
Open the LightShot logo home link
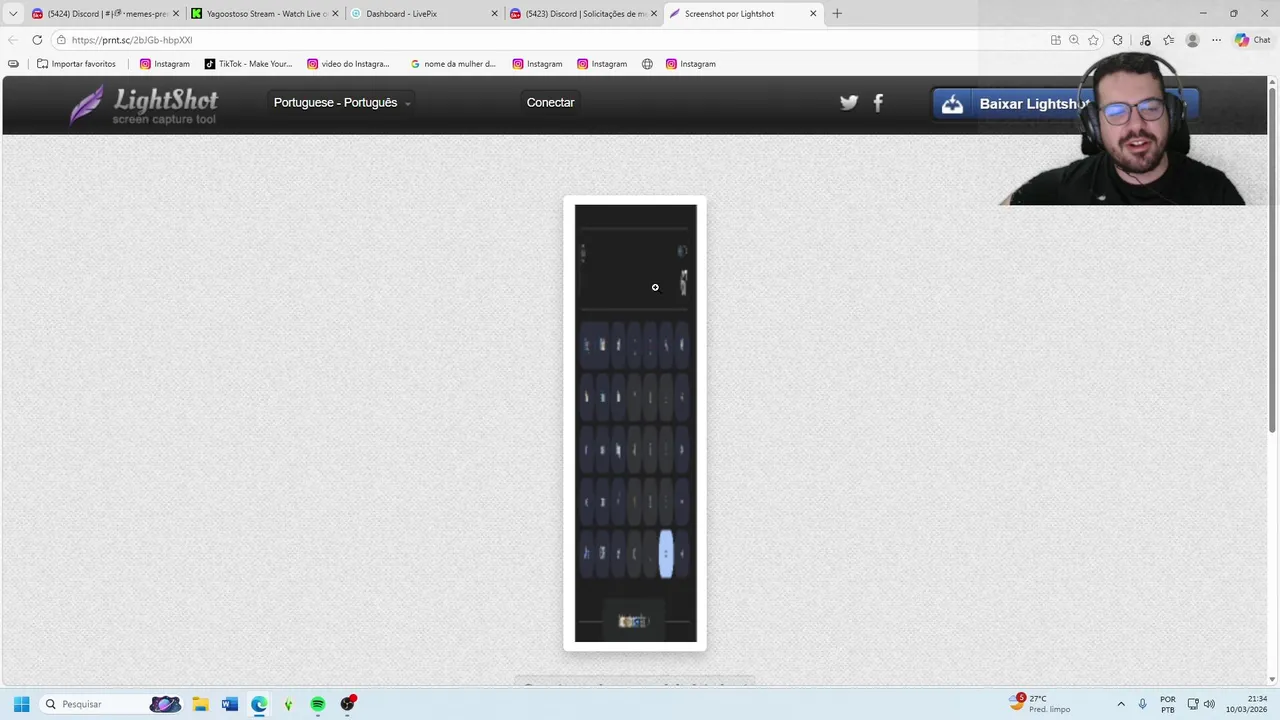[x=144, y=105]
